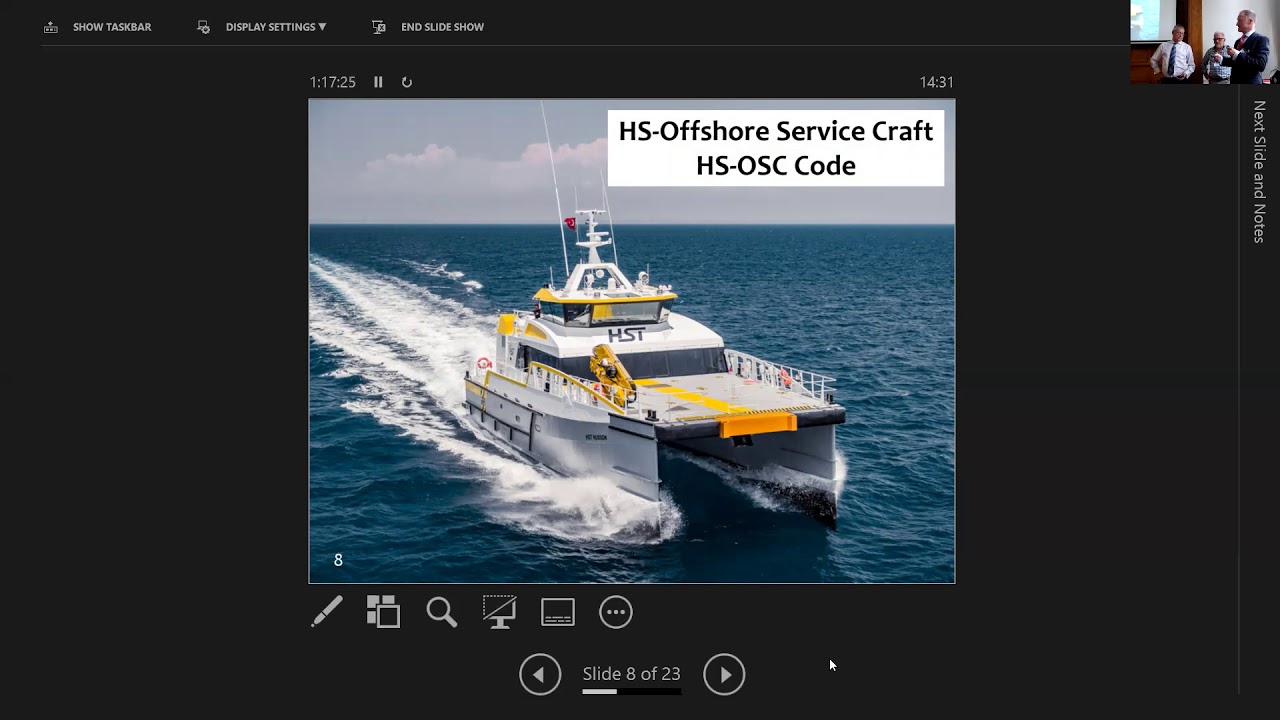Screen dimensions: 1280x720
Task: Open the Display Settings dropdown
Action: (x=262, y=27)
